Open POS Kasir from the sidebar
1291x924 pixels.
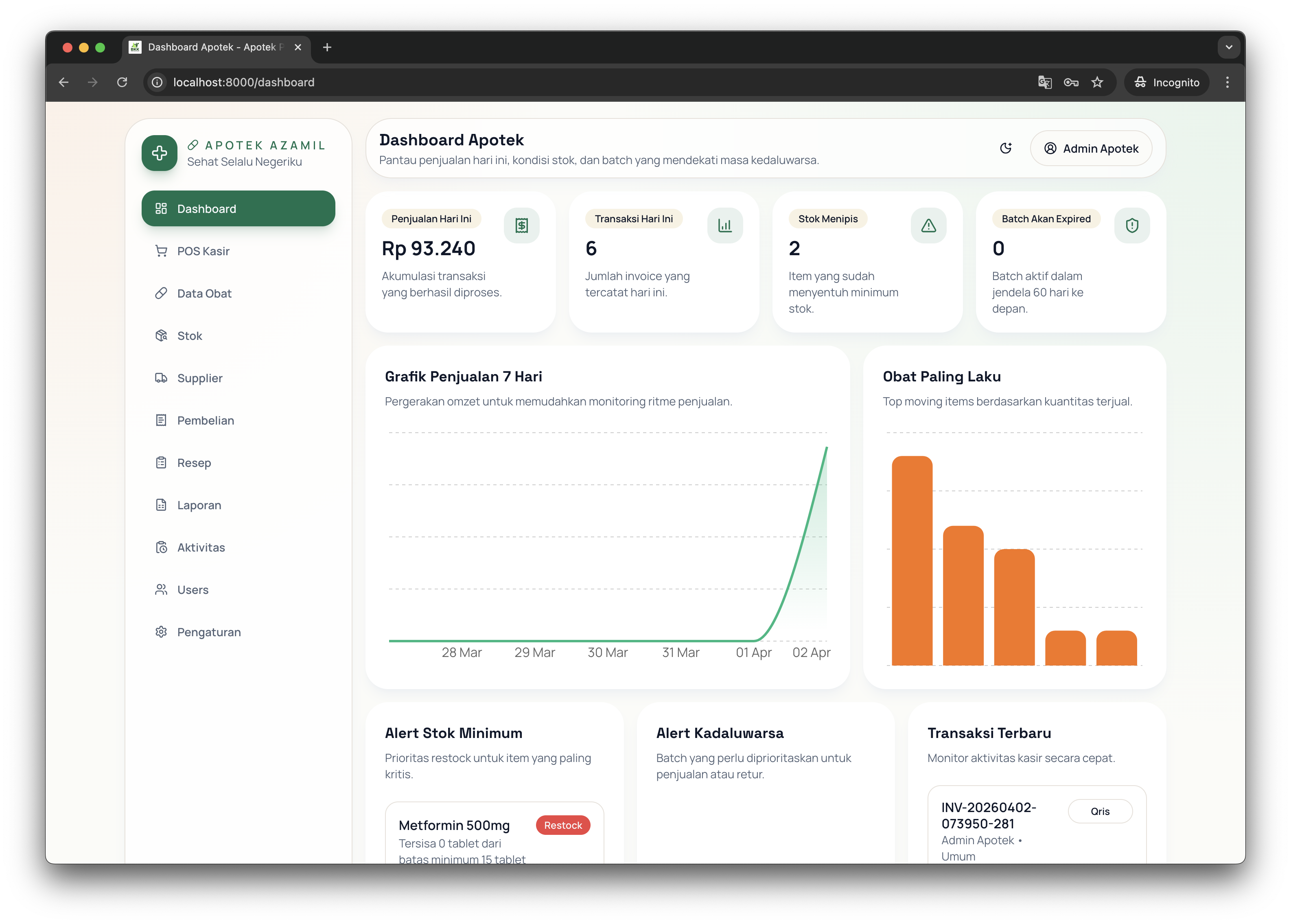click(203, 251)
